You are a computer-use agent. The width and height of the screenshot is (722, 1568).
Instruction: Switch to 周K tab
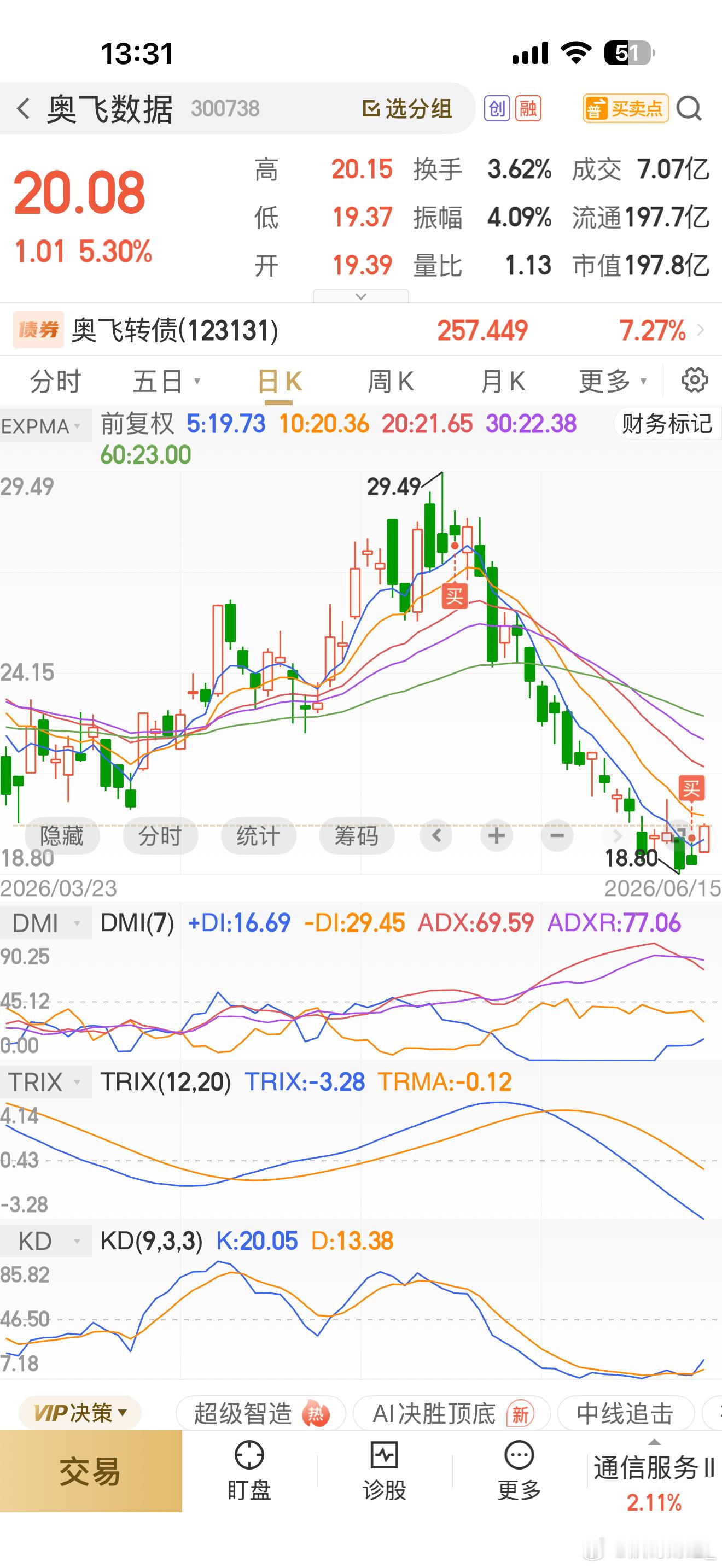click(x=390, y=382)
